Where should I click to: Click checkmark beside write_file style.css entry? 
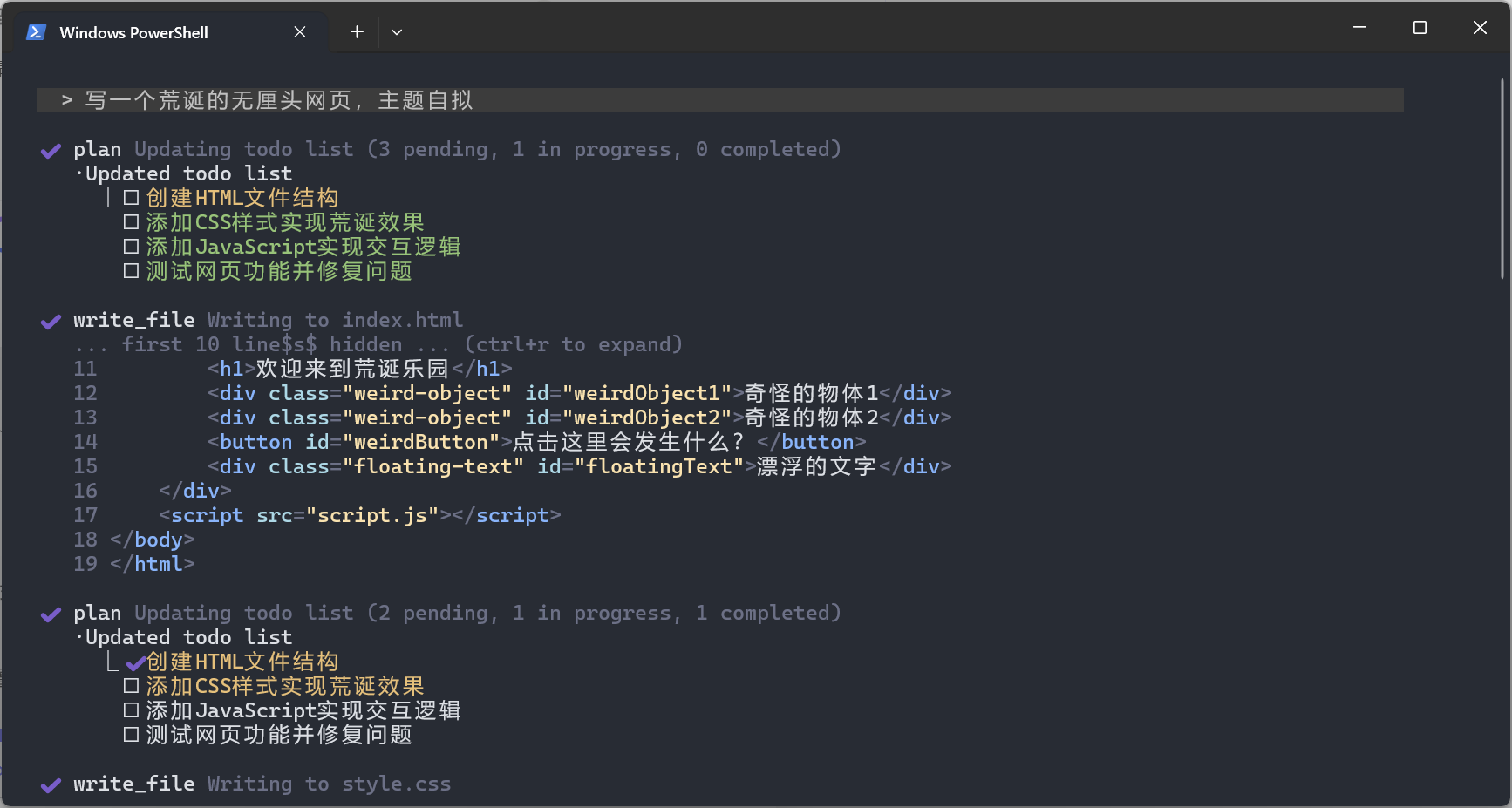click(51, 785)
